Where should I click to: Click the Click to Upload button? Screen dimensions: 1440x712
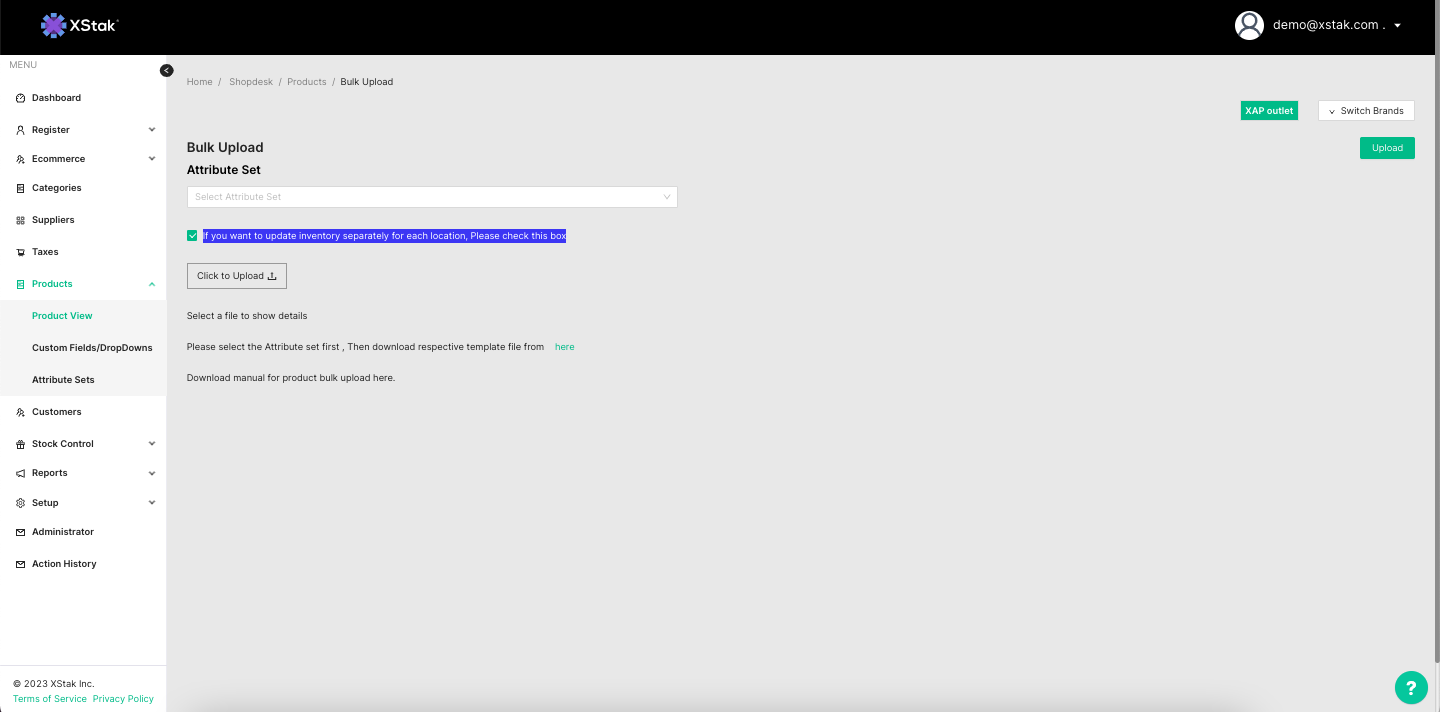click(x=237, y=276)
